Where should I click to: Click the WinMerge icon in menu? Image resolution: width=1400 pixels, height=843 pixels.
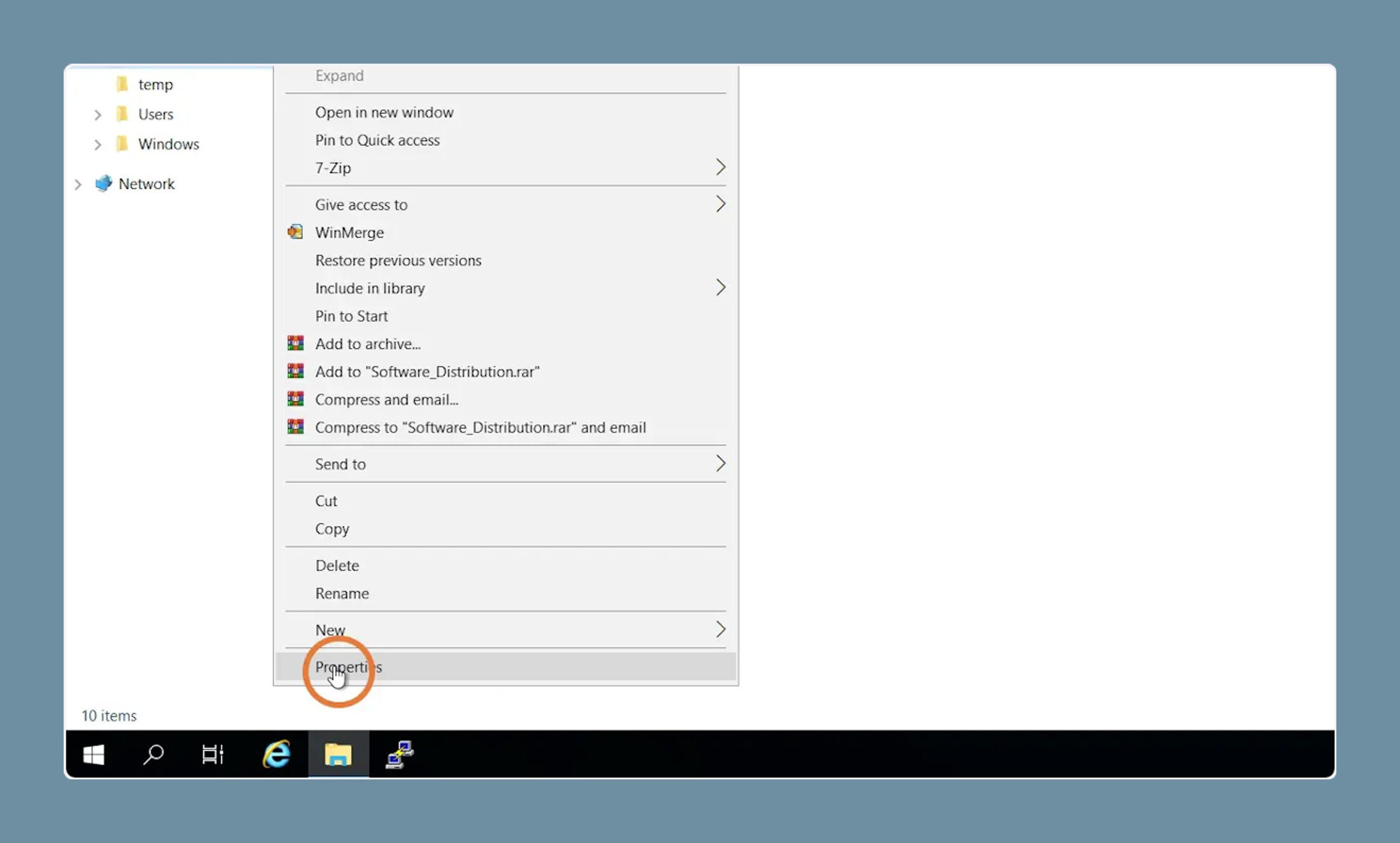click(295, 232)
